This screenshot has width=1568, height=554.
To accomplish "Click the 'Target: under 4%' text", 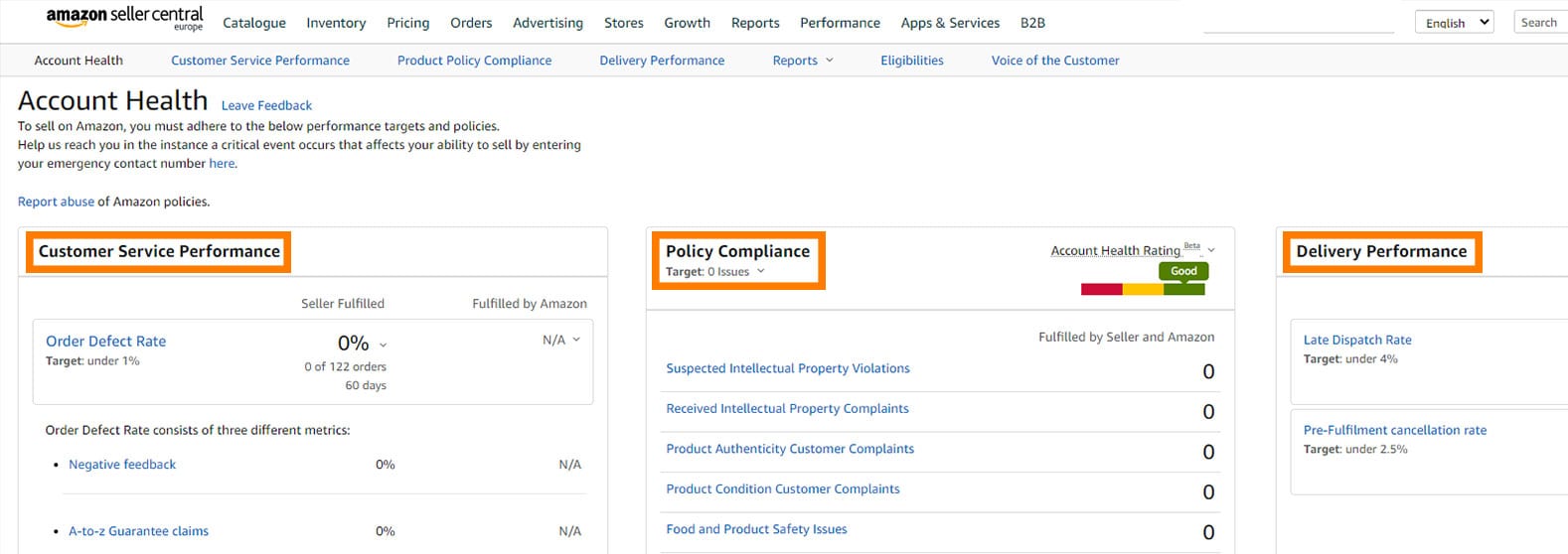I will tap(1350, 359).
